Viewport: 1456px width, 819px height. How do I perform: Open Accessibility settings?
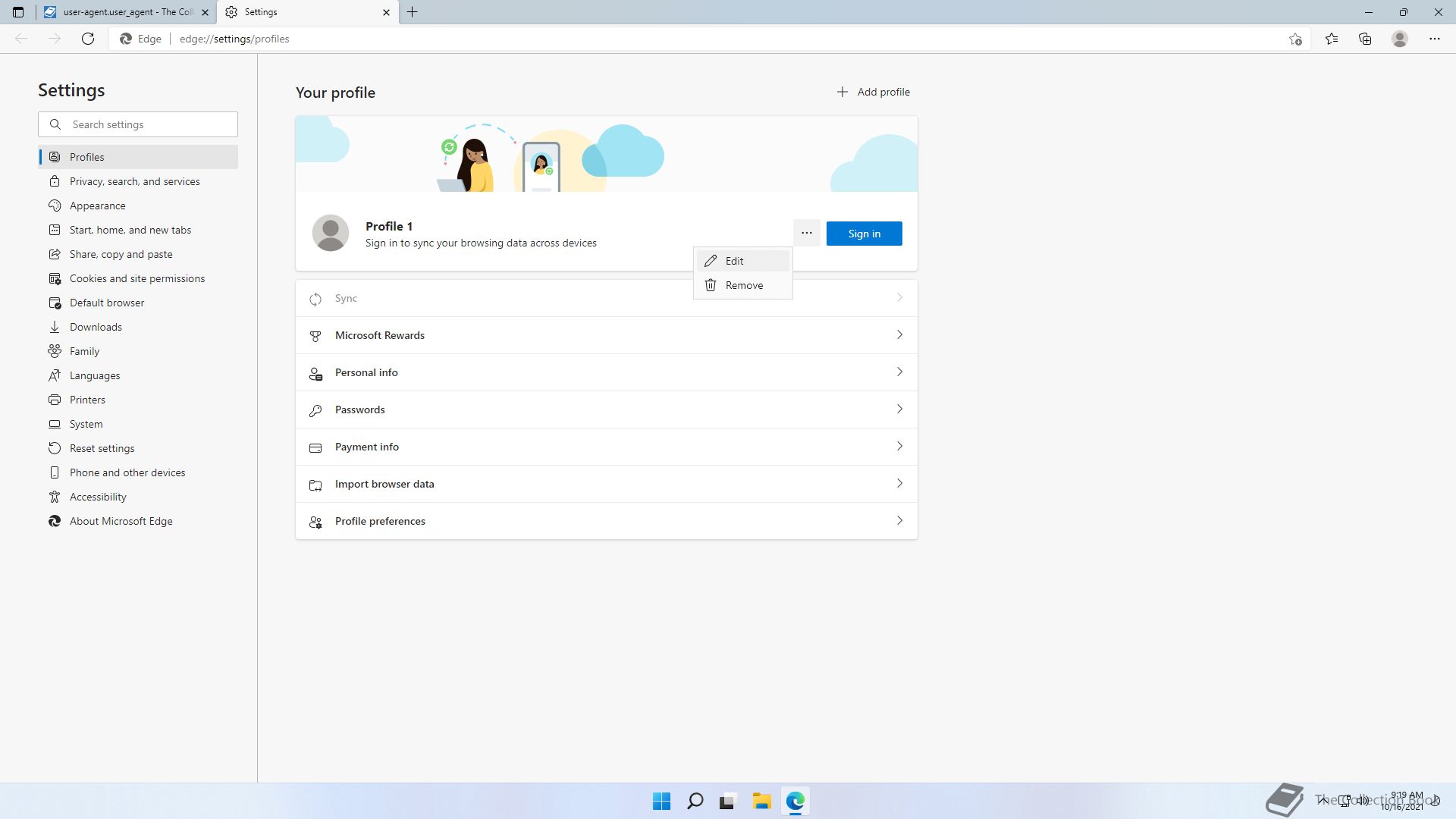point(138,497)
